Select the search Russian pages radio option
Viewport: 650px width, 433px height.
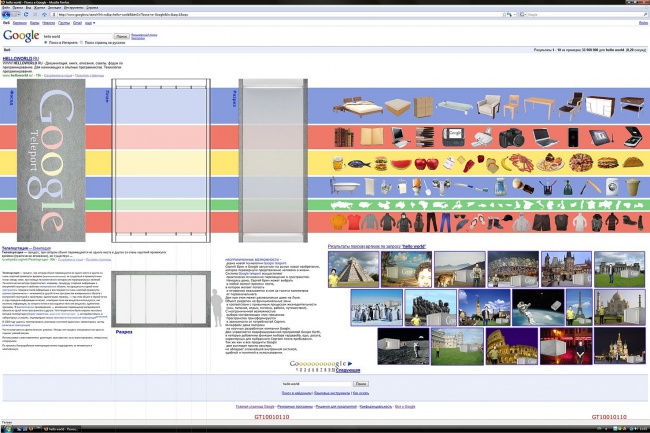point(81,42)
